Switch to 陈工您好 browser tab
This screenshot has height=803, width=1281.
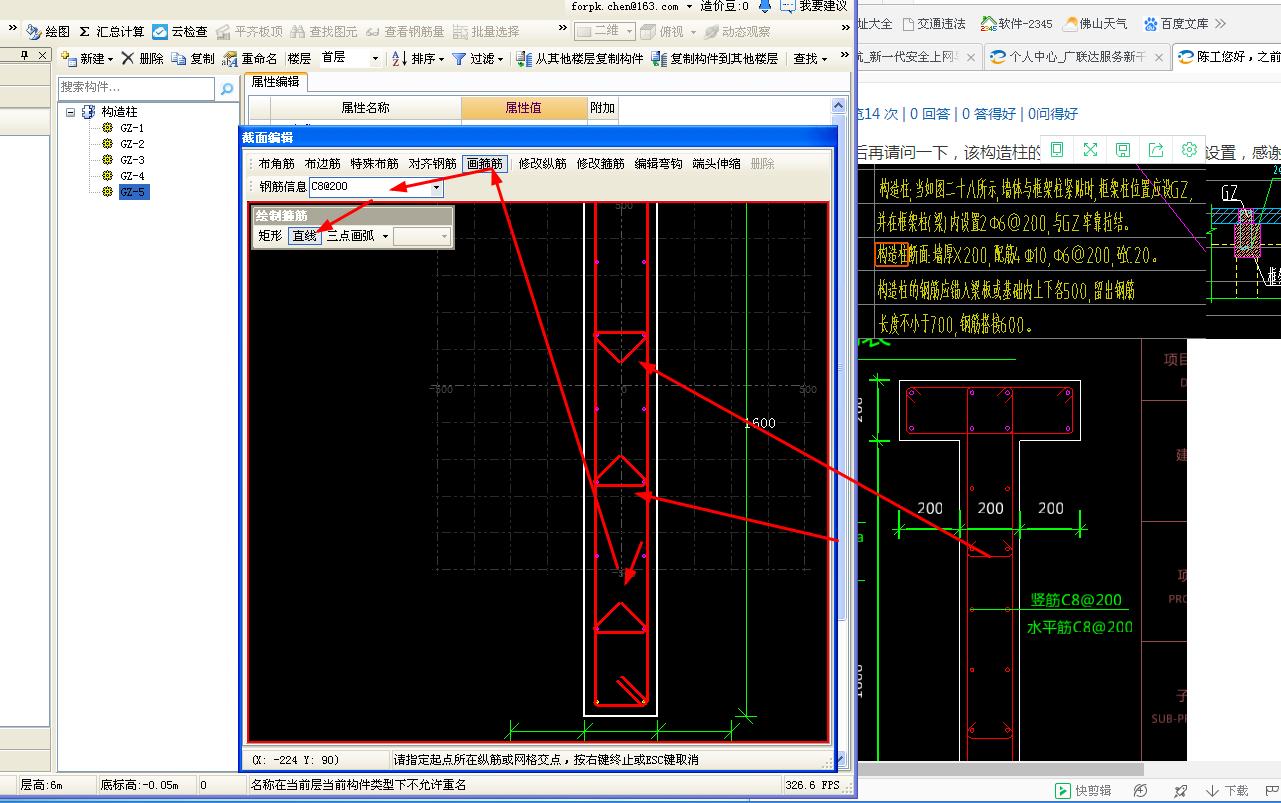pyautogui.click(x=1227, y=58)
